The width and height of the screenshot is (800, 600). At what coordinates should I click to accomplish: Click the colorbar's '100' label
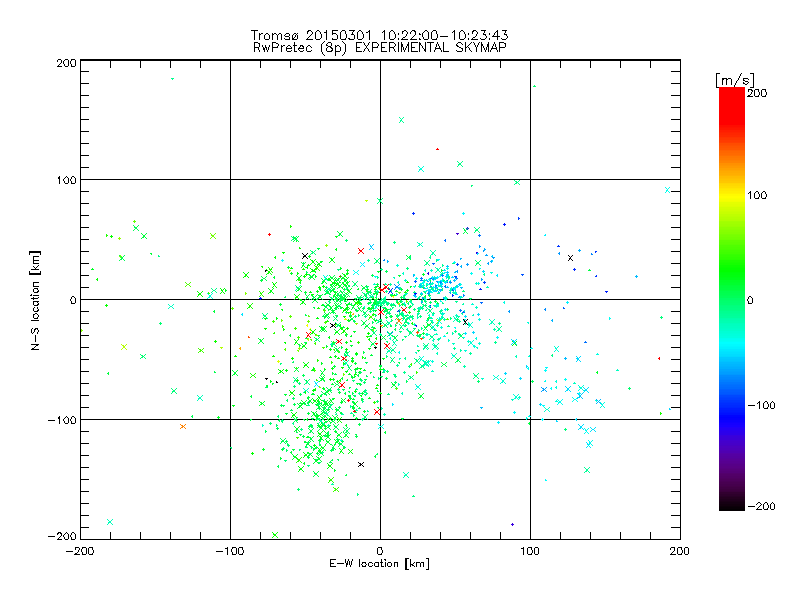[757, 195]
